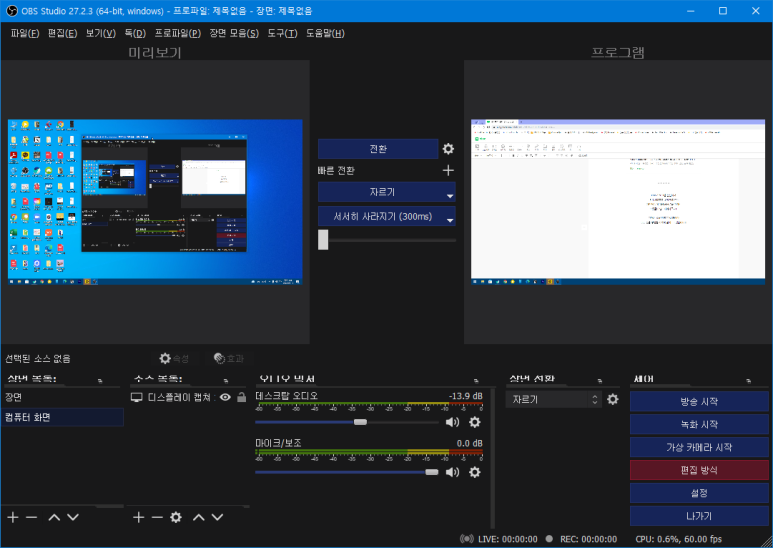Remove selected scene with minus icon
The height and width of the screenshot is (548, 773).
coord(32,517)
